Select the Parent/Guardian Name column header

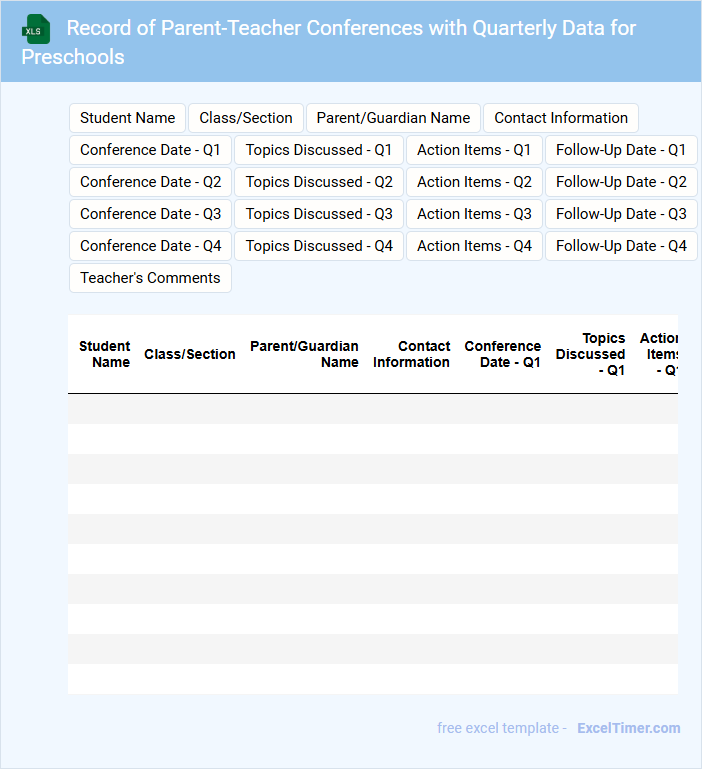pos(304,354)
